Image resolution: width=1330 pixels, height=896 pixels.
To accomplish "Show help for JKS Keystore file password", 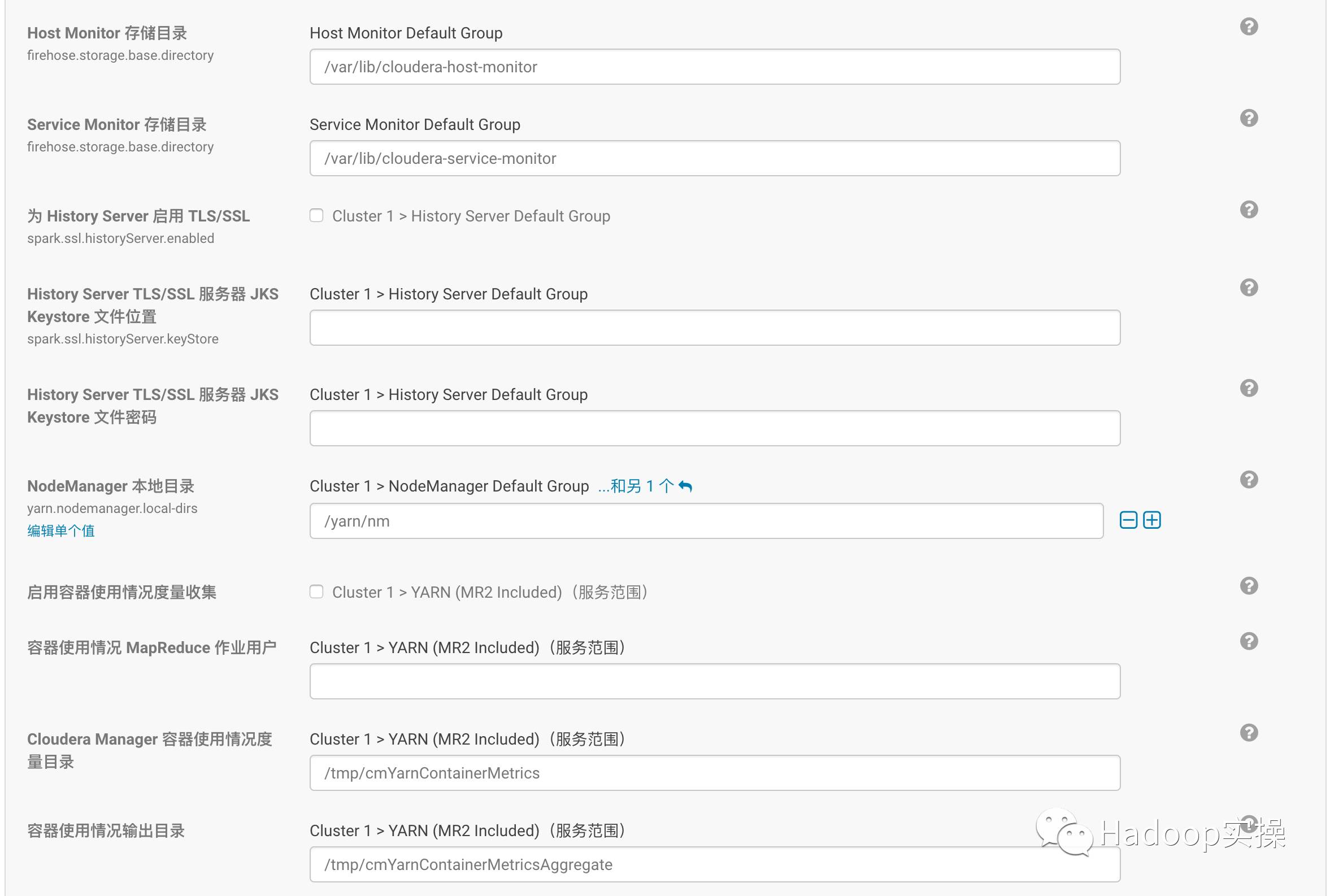I will coord(1249,388).
